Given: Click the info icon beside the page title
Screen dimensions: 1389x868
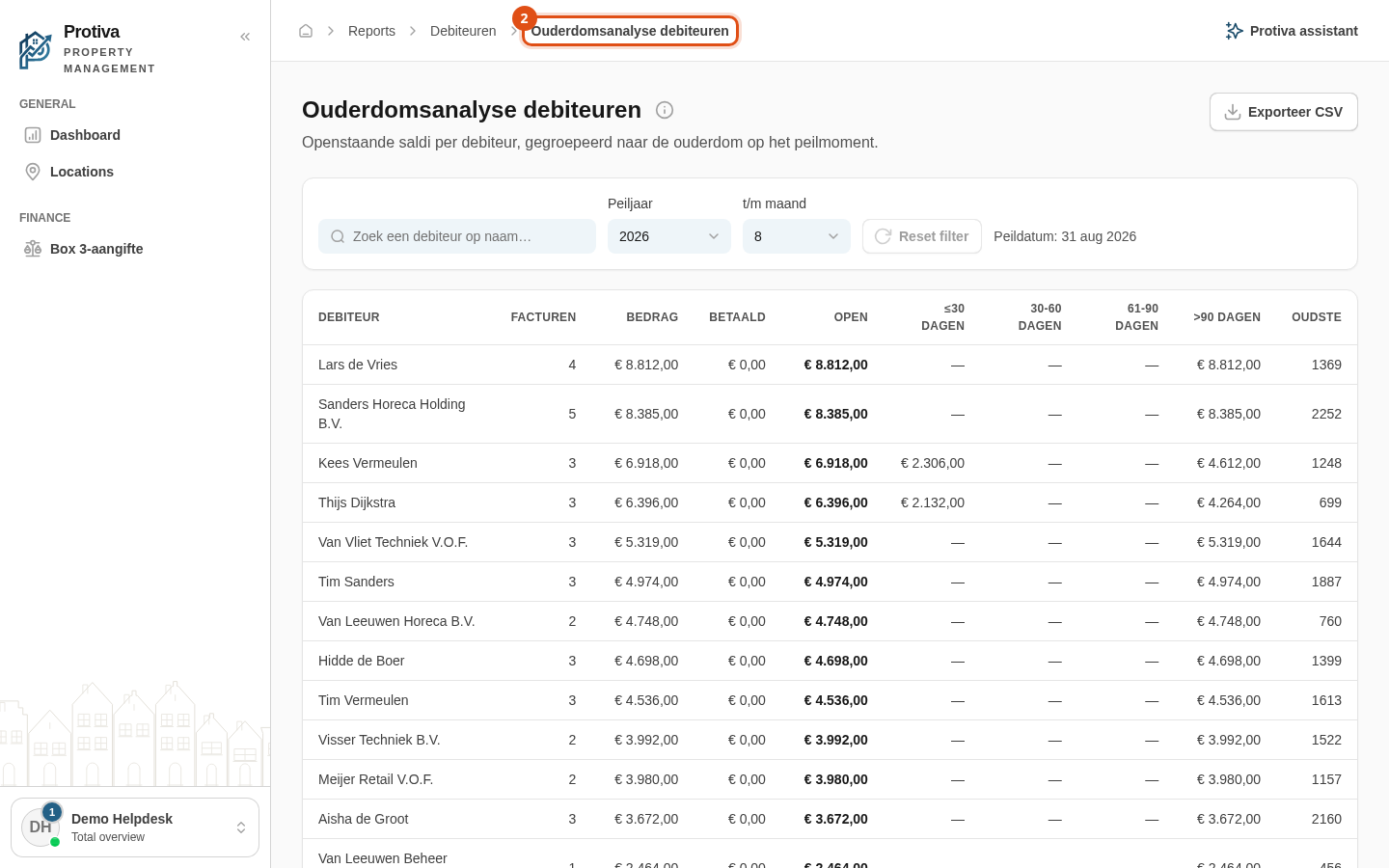Looking at the screenshot, I should click(x=665, y=110).
